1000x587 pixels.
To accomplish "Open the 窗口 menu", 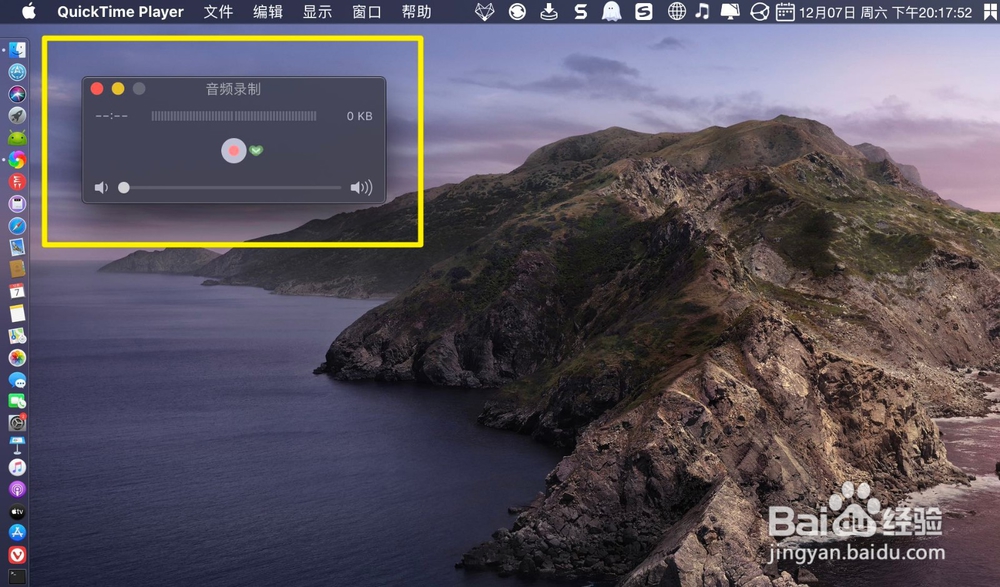I will (366, 12).
